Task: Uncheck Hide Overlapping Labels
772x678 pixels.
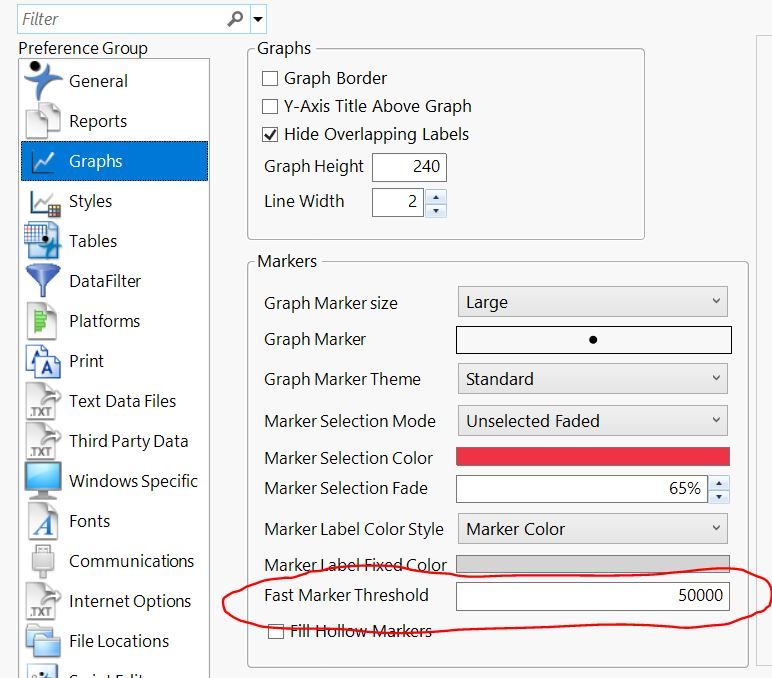Action: 270,134
